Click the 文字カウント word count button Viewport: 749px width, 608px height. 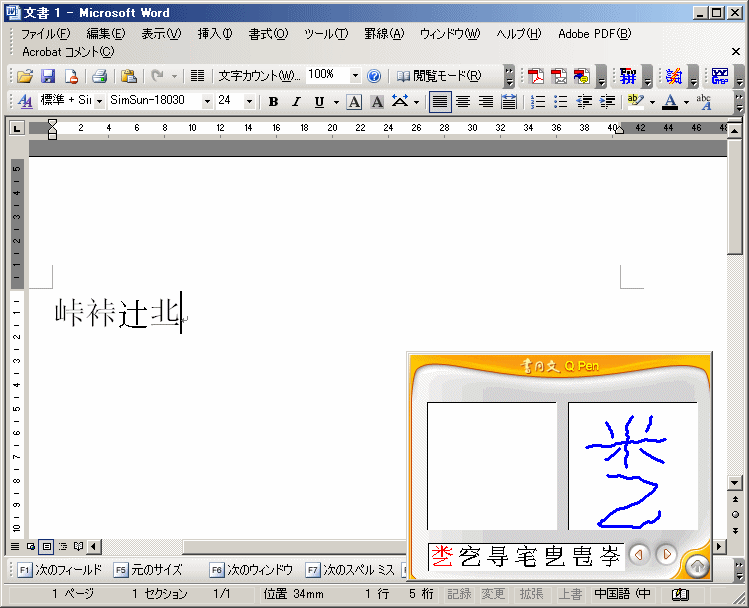258,76
